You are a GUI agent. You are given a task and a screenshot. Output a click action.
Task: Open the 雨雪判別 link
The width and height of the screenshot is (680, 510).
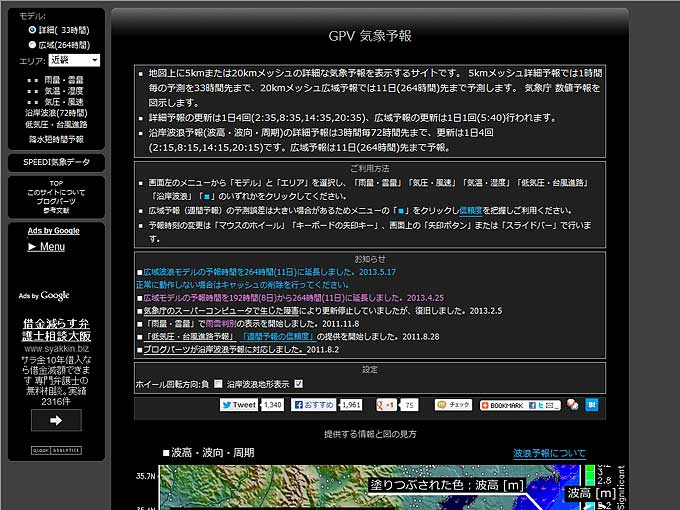click(221, 324)
